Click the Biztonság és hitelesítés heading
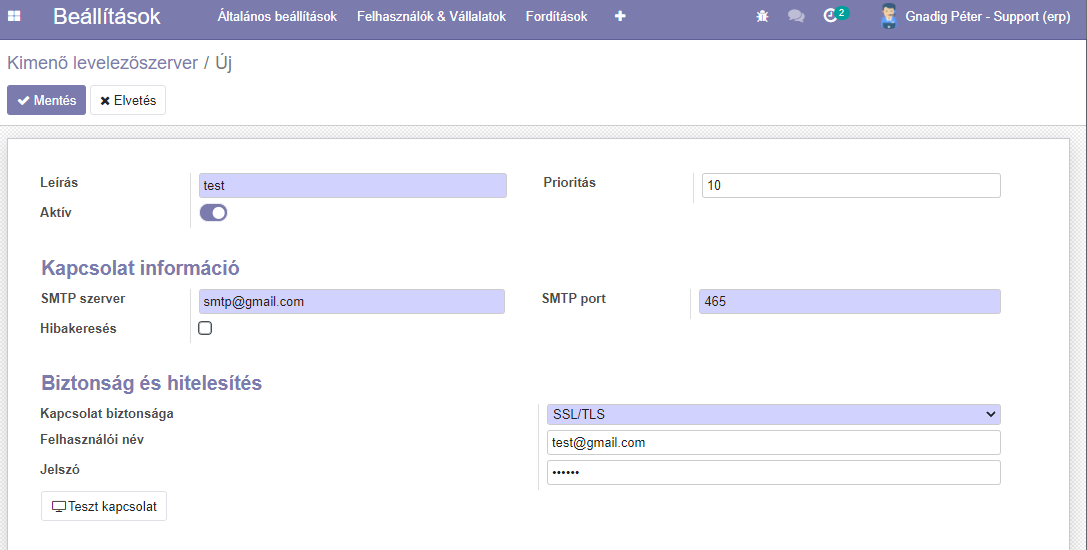 coord(151,383)
